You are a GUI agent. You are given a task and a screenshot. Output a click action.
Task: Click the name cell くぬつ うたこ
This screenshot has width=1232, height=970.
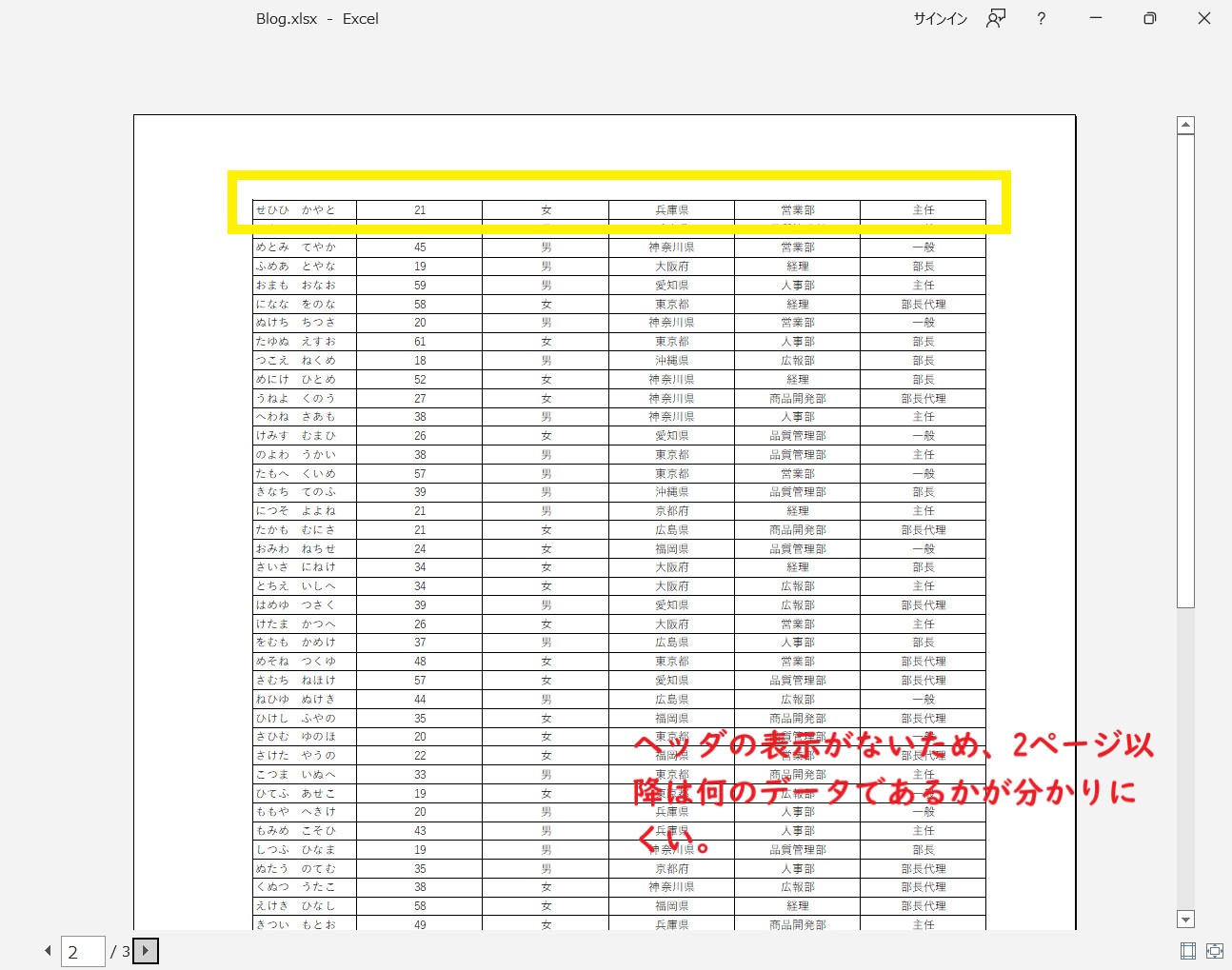(305, 887)
